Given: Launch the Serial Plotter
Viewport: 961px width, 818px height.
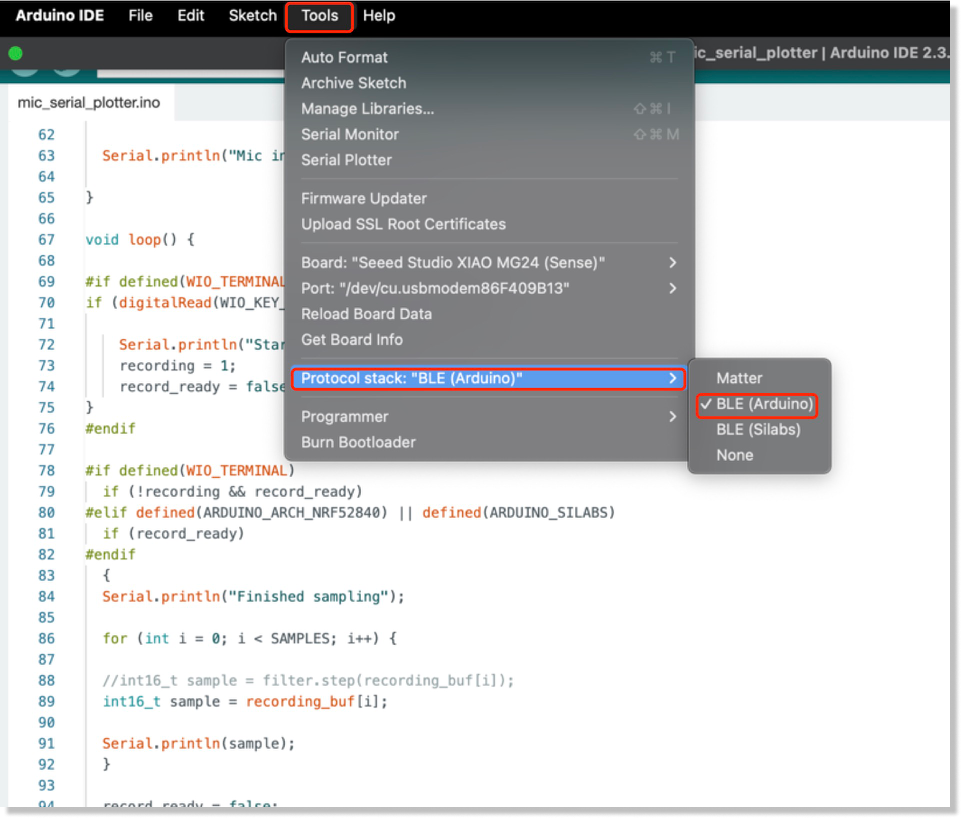Looking at the screenshot, I should pos(488,161).
